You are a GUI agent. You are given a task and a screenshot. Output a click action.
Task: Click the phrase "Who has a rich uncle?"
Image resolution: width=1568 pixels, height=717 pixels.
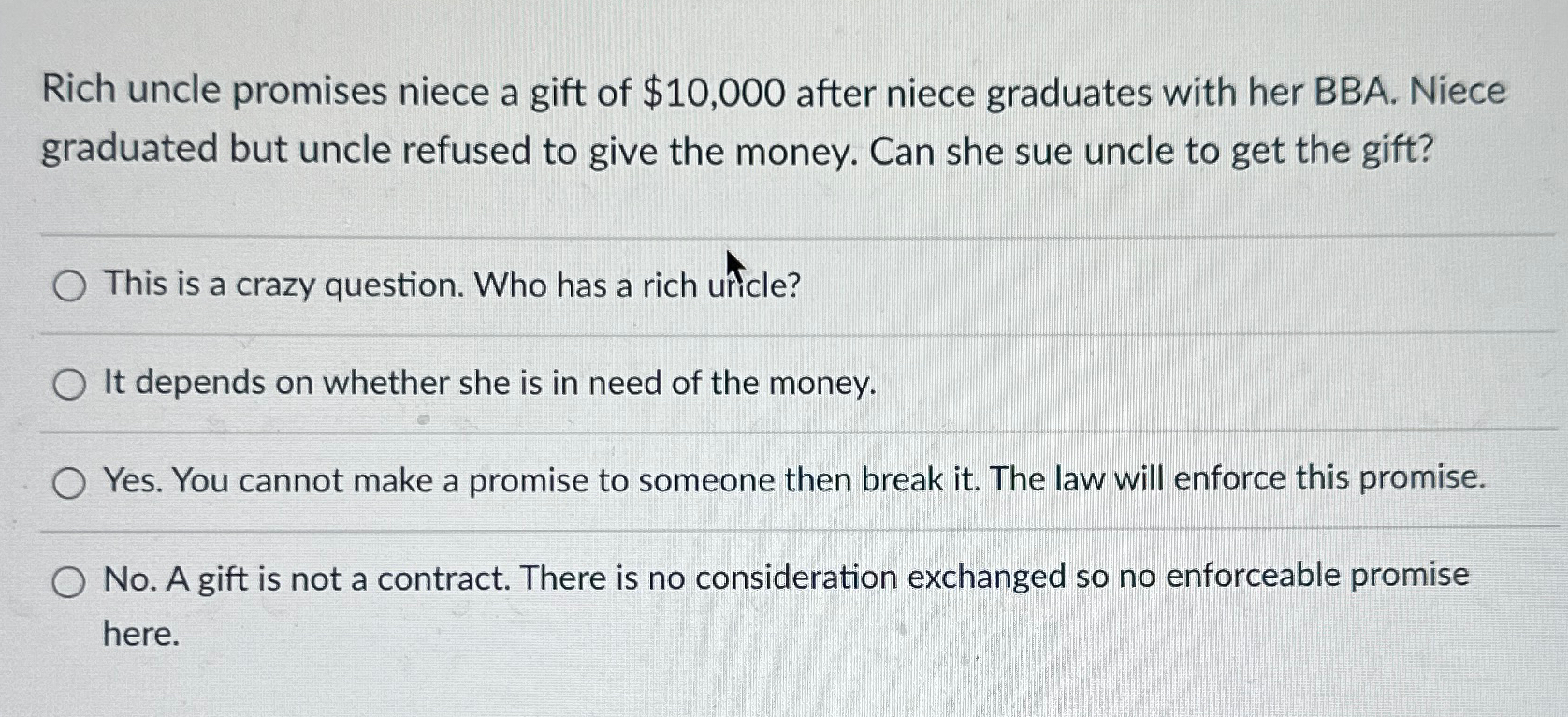pos(636,285)
